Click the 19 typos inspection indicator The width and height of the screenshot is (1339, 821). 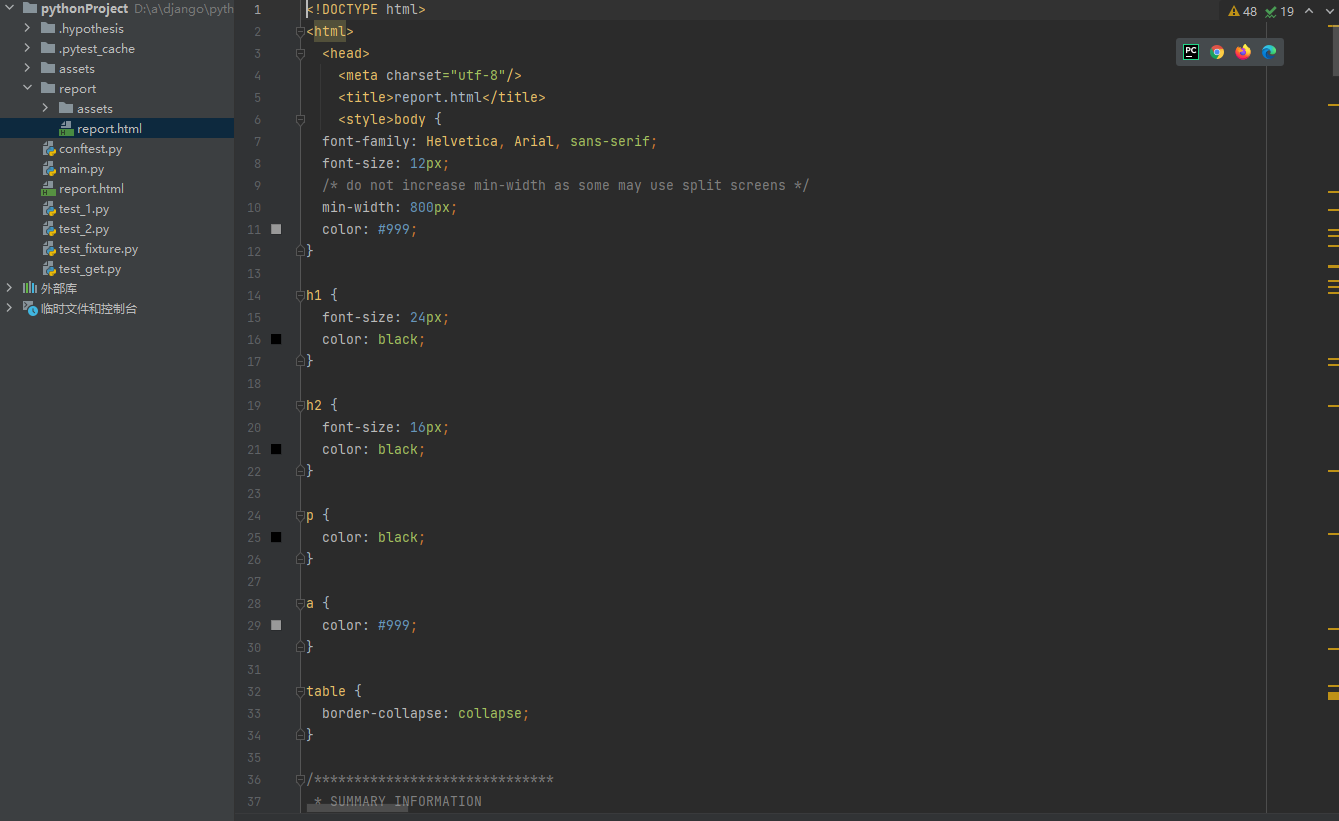tap(1280, 11)
